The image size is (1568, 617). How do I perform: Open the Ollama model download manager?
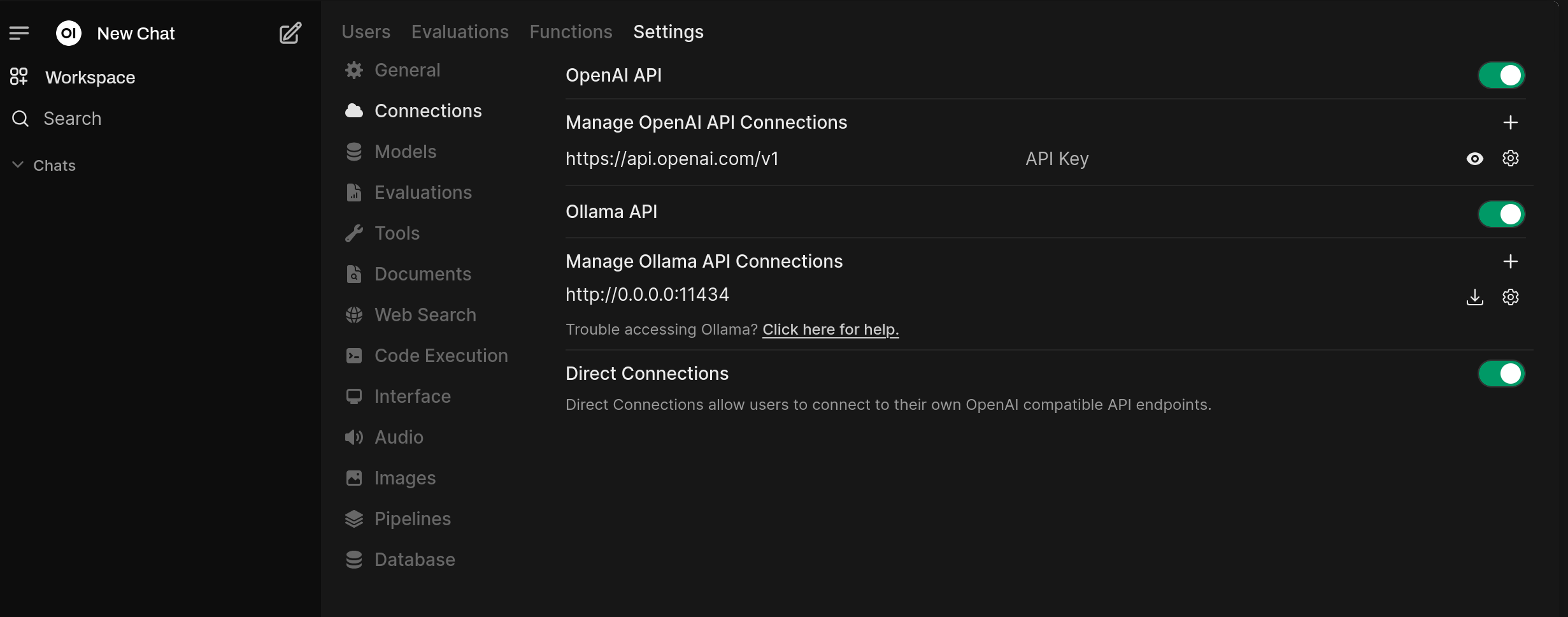coord(1475,297)
